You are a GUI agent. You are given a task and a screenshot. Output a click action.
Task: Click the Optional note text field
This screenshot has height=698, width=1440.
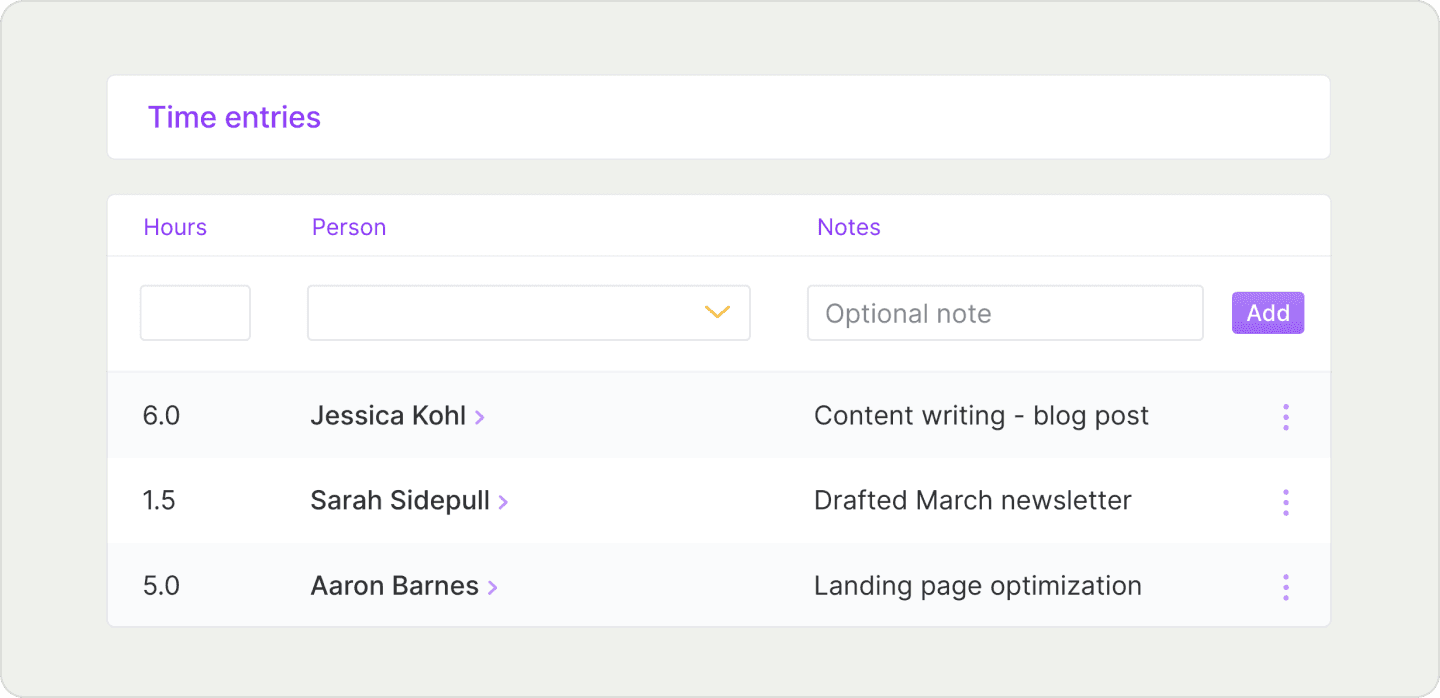click(x=1004, y=312)
